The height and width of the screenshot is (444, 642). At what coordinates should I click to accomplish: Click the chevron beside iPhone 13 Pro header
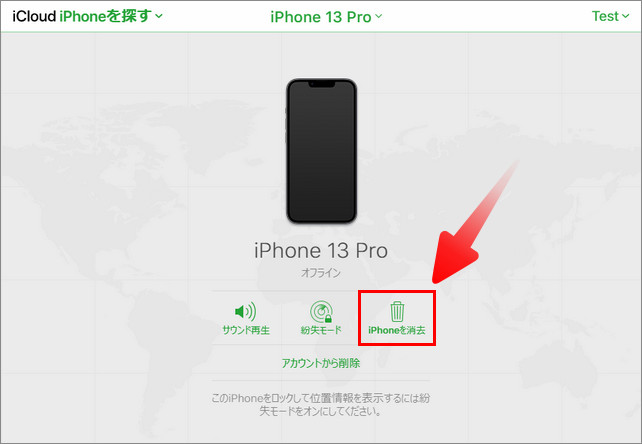click(x=378, y=16)
